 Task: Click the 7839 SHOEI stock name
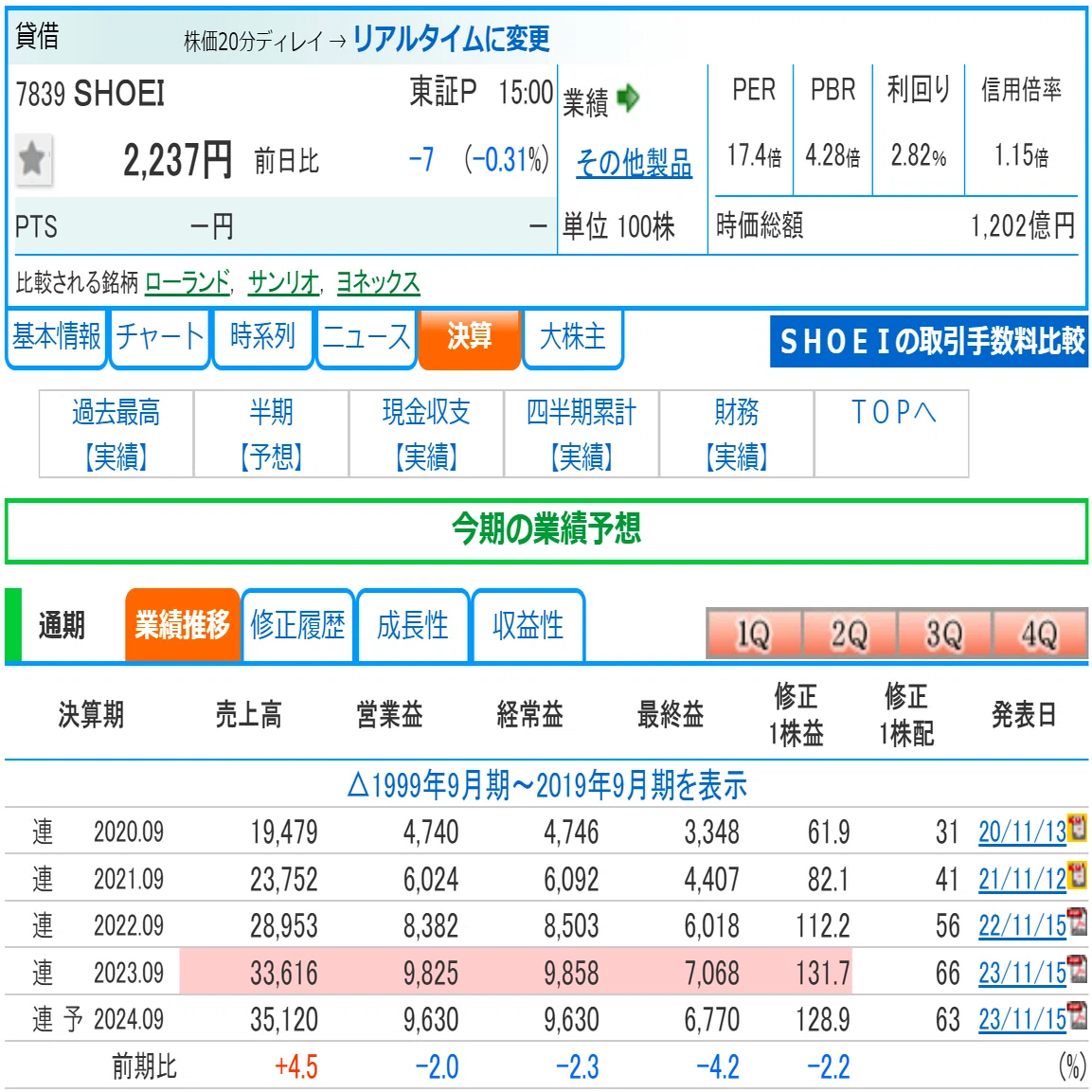point(91,94)
